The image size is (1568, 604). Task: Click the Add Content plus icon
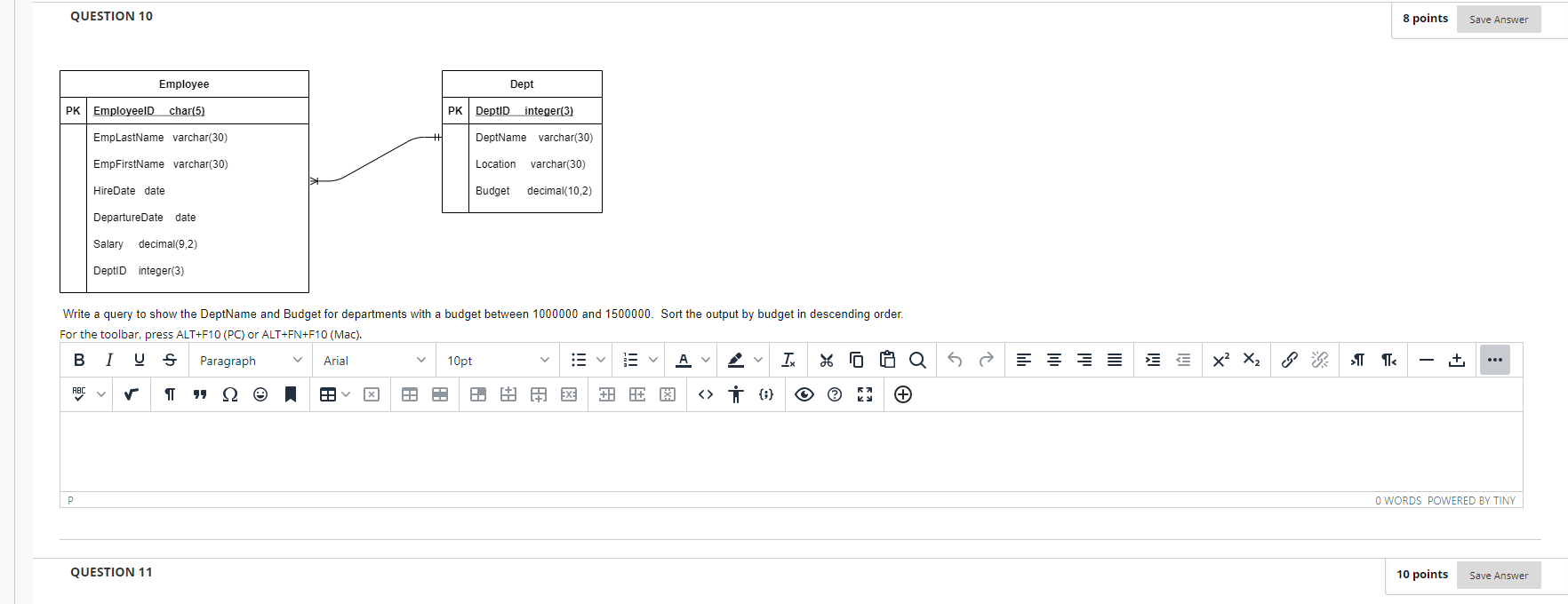pos(903,394)
